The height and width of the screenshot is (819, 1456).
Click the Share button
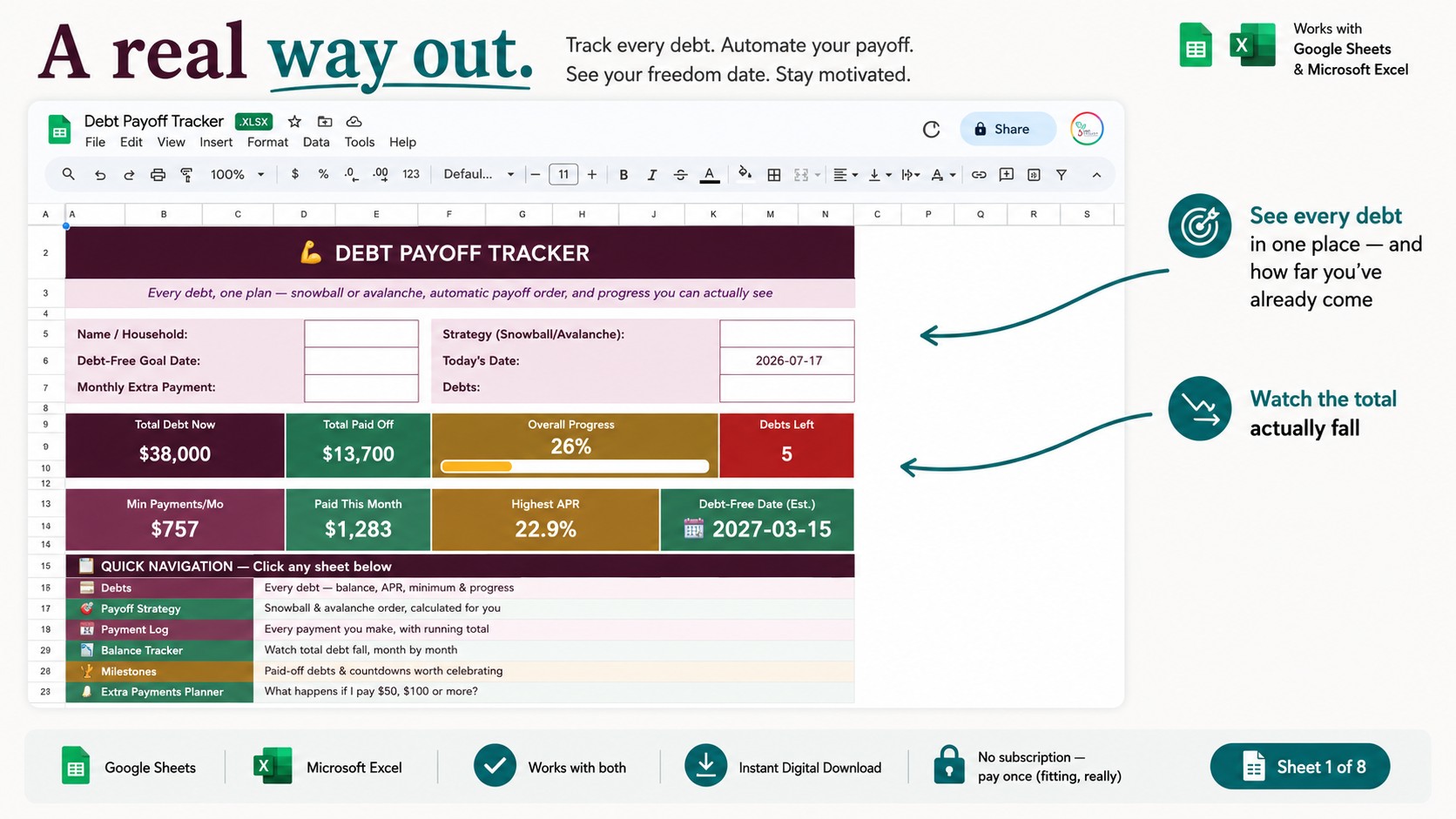point(1008,129)
